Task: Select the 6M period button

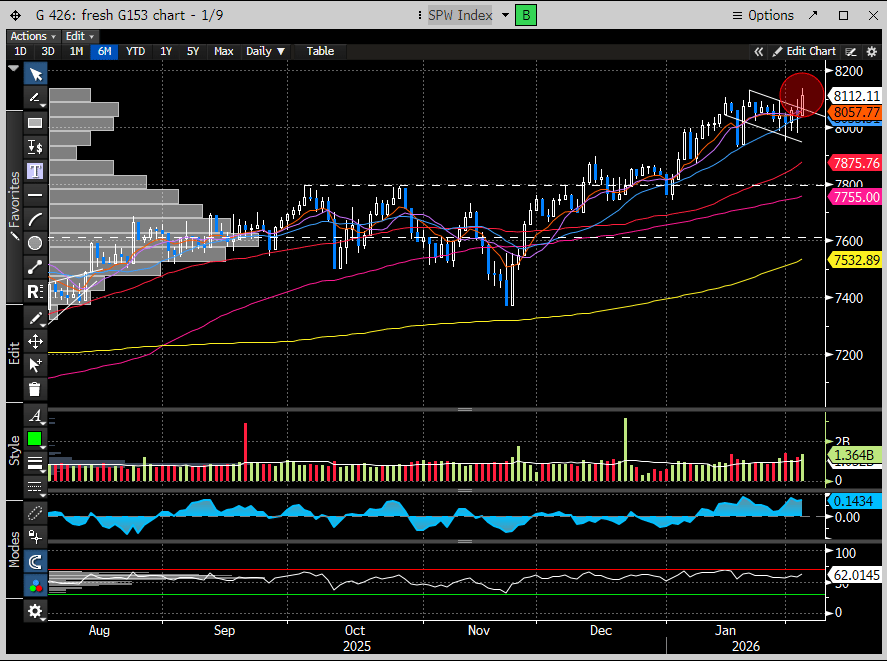Action: [105, 51]
